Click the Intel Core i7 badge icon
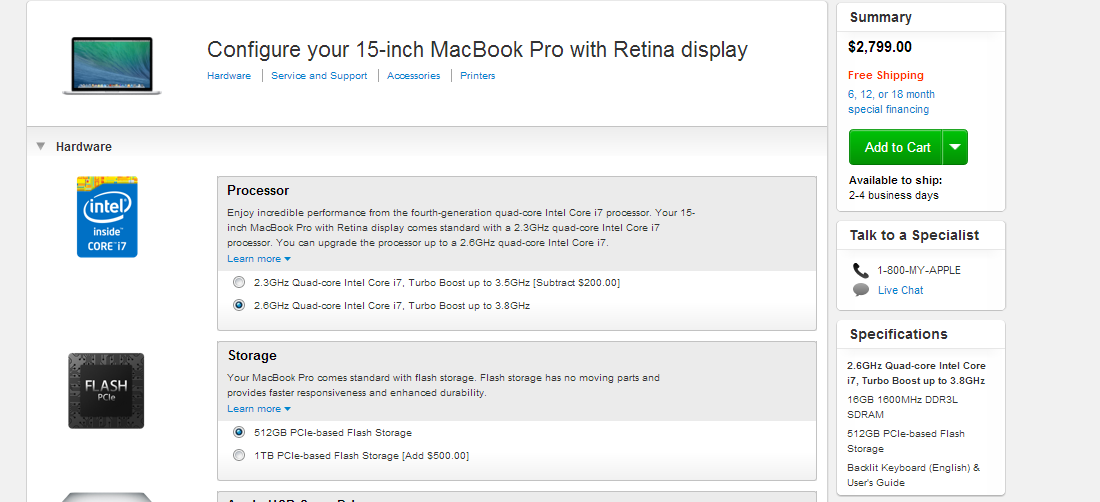Image resolution: width=1100 pixels, height=502 pixels. (x=107, y=216)
